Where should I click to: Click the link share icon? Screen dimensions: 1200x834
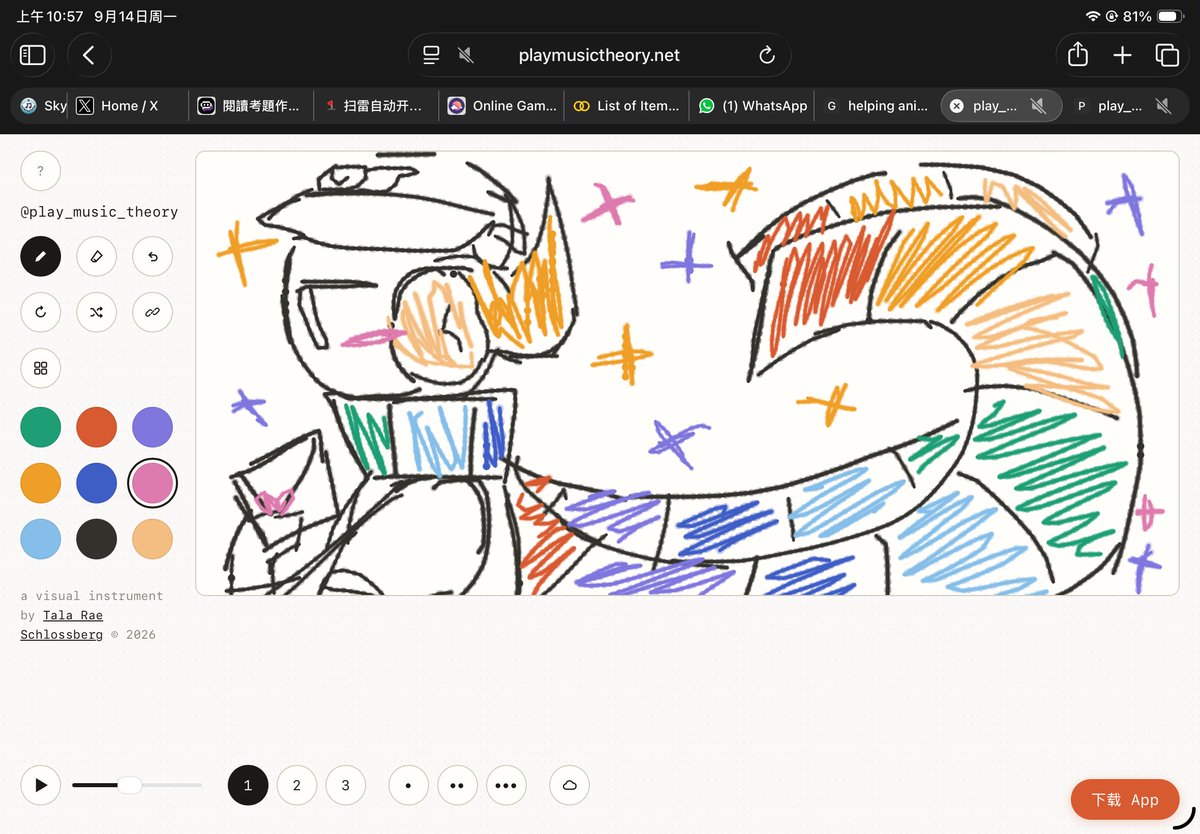click(153, 312)
